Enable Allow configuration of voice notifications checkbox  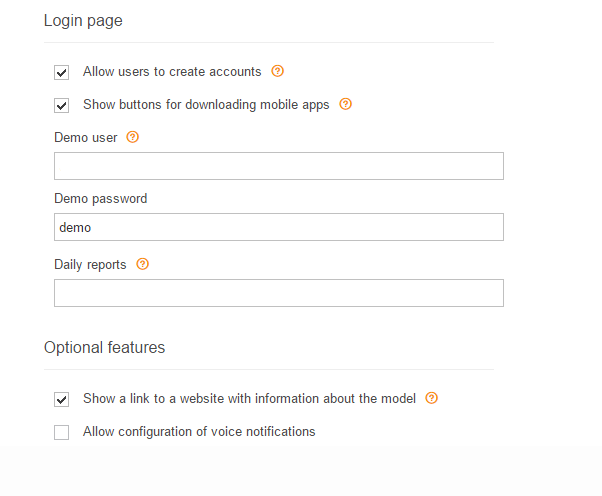(x=61, y=433)
